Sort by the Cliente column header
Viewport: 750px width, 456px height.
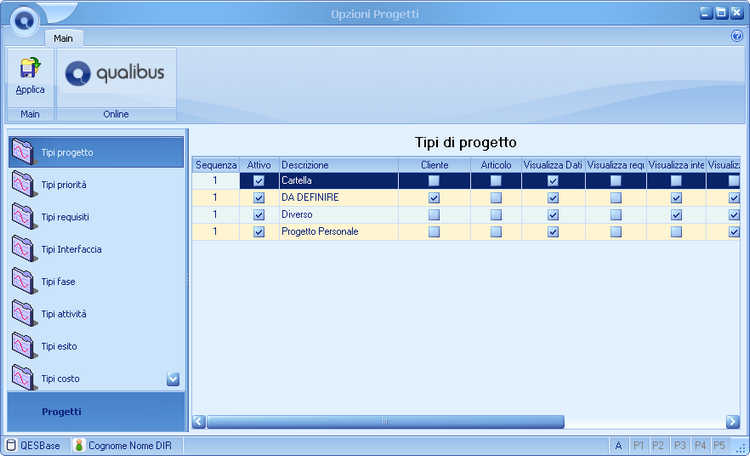click(434, 165)
